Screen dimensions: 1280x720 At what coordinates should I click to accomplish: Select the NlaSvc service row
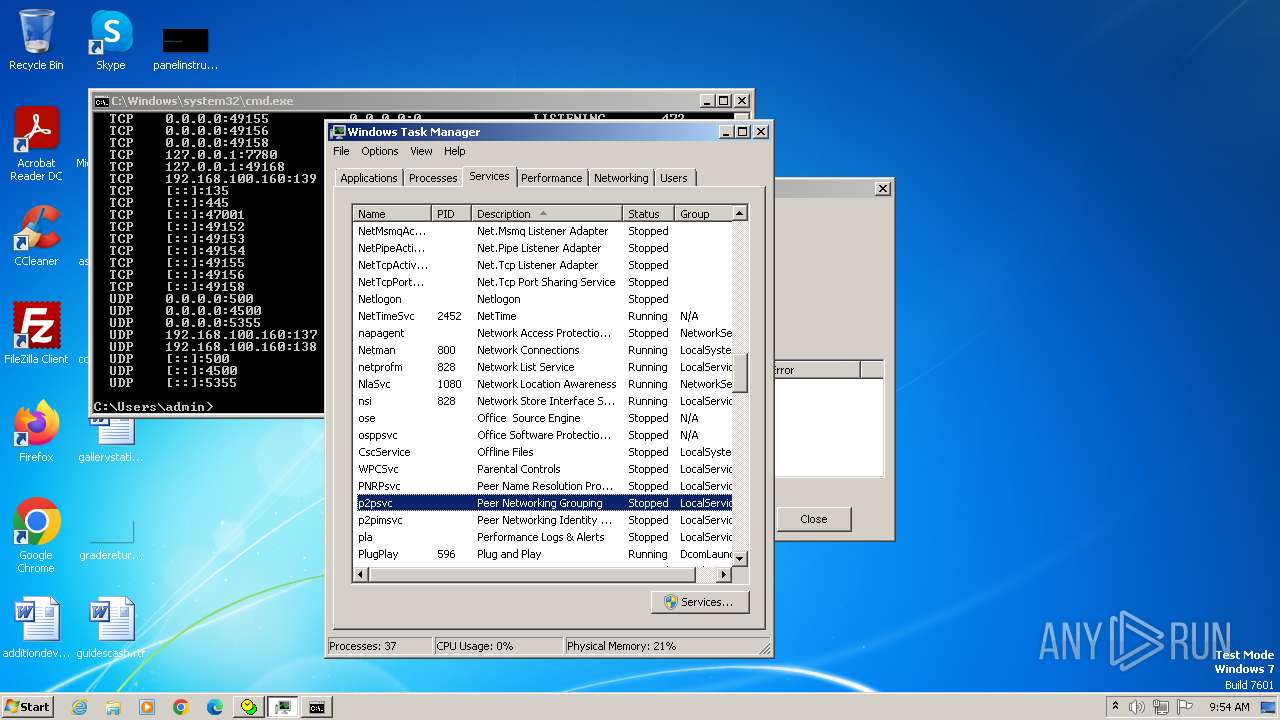tap(544, 384)
